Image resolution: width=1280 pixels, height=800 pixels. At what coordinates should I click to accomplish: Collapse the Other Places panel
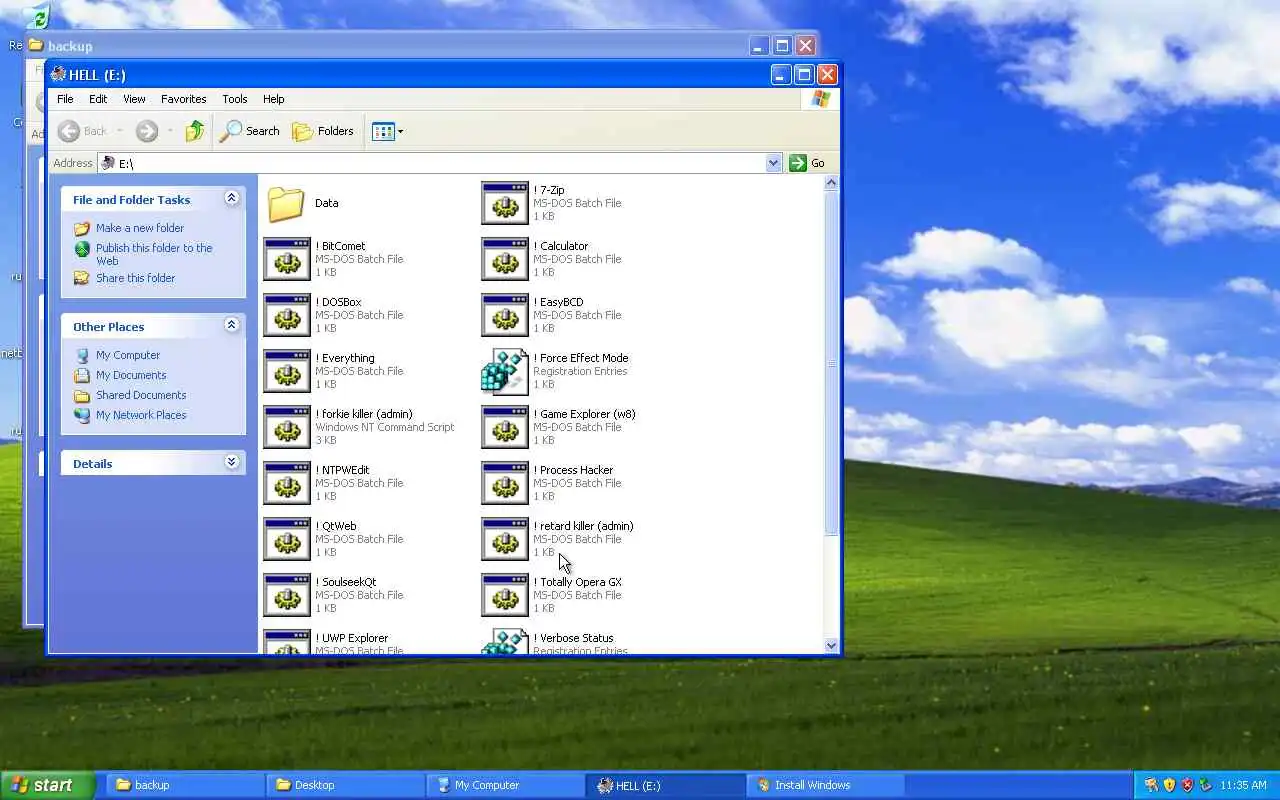pyautogui.click(x=232, y=325)
